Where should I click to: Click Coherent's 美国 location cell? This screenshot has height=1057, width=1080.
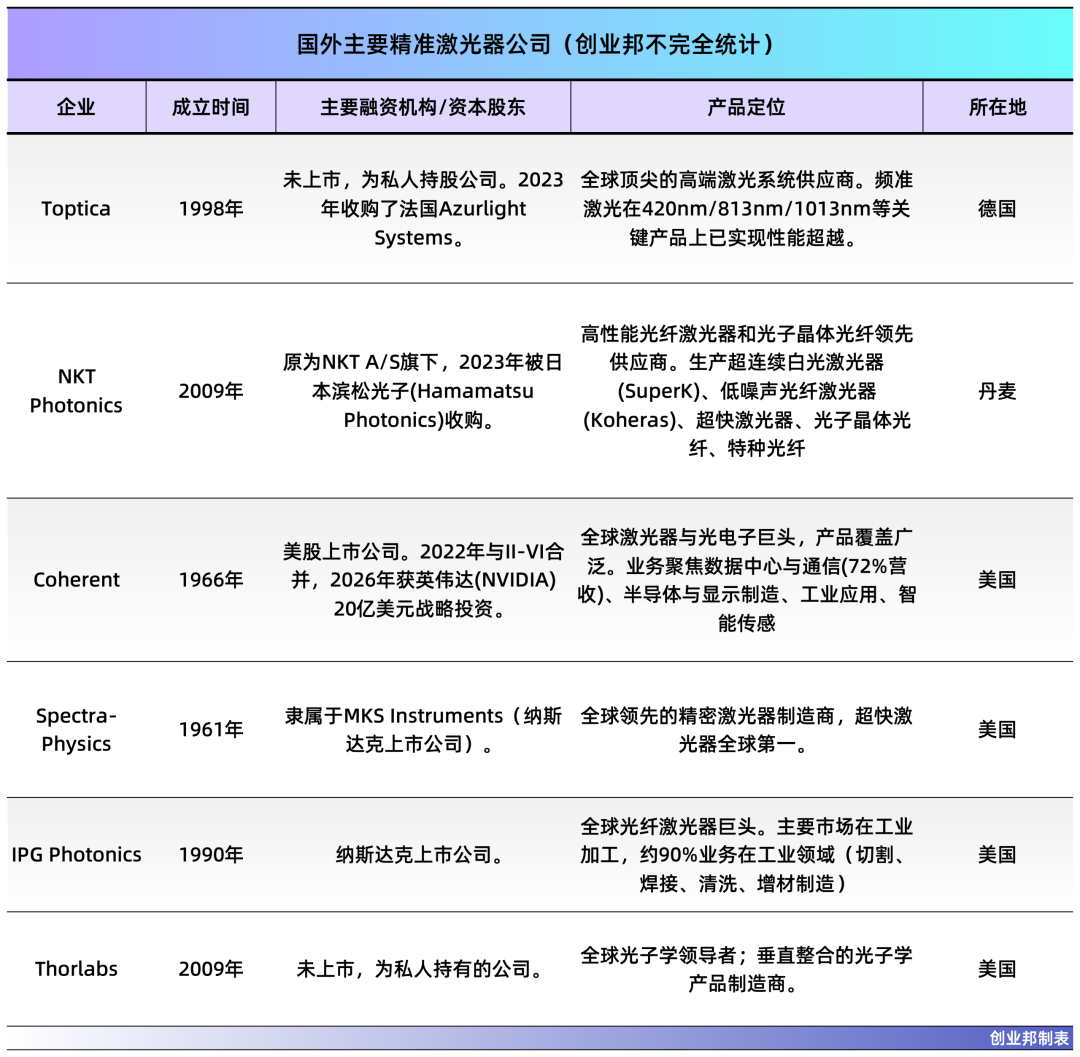997,580
